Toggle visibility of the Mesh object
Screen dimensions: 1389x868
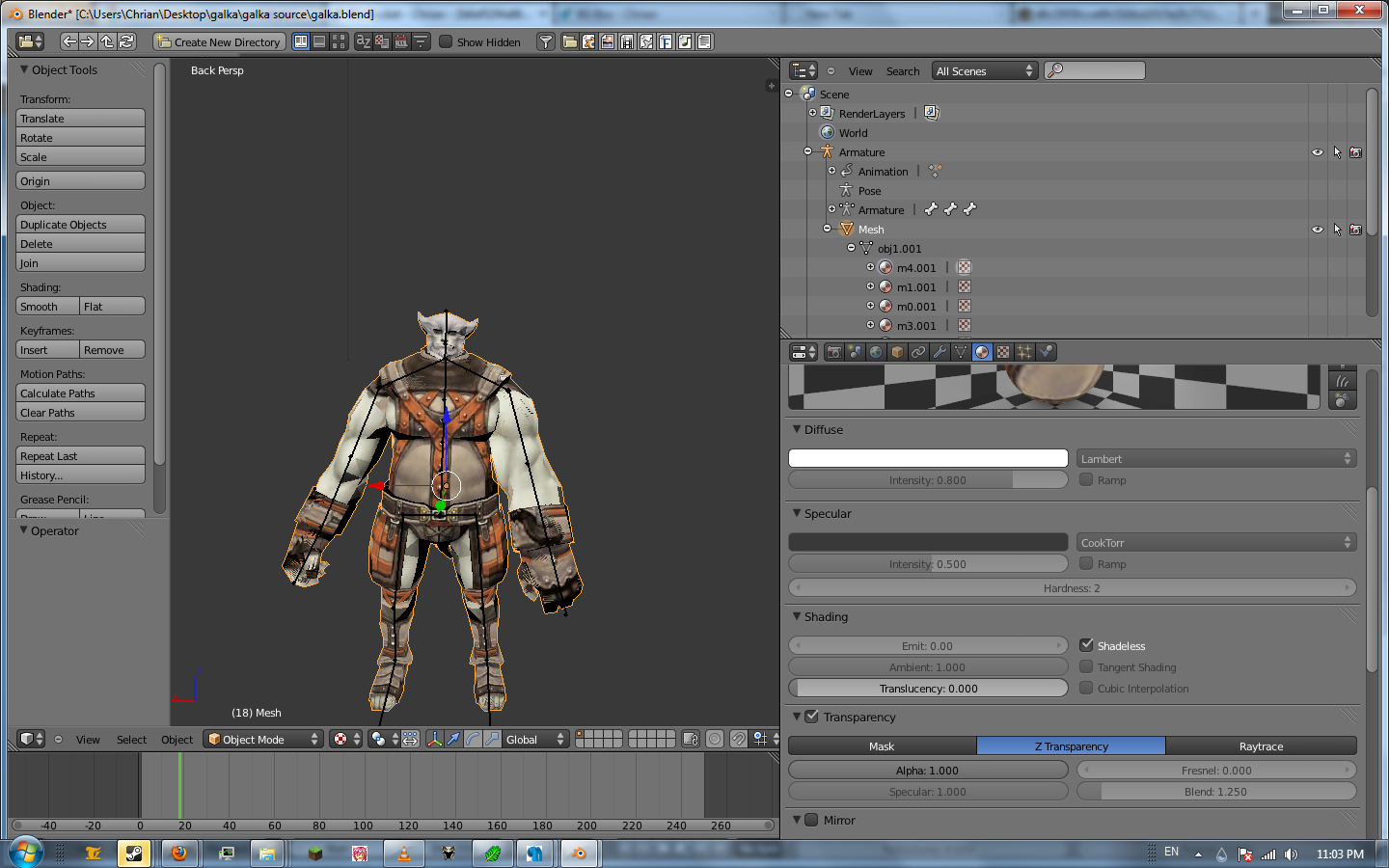(1318, 230)
